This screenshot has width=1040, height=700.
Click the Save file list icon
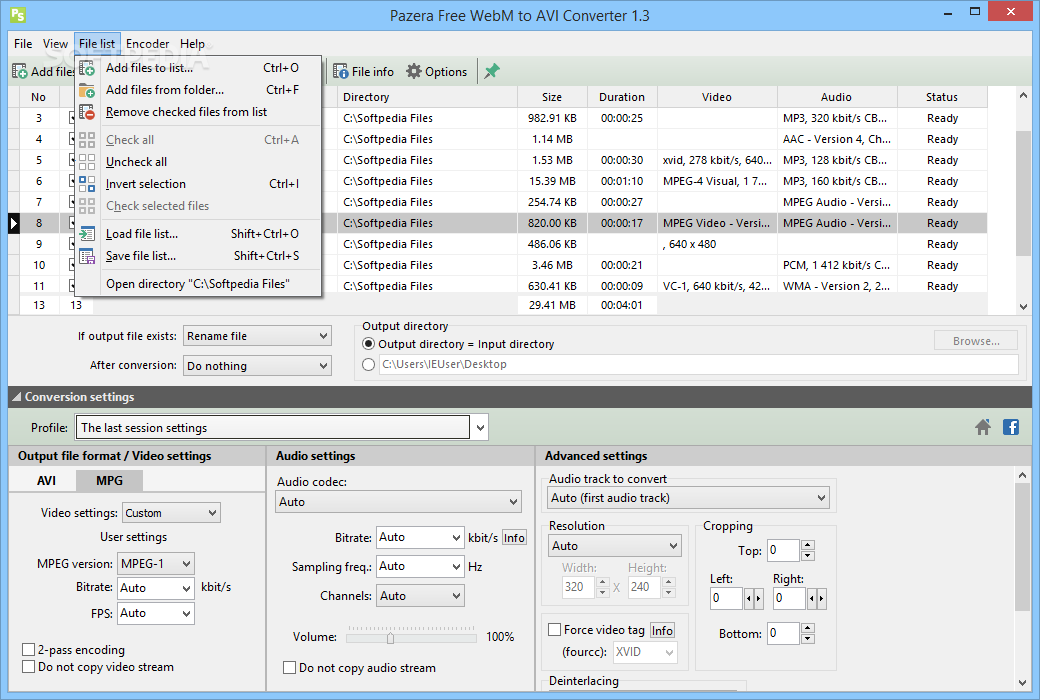[87, 256]
